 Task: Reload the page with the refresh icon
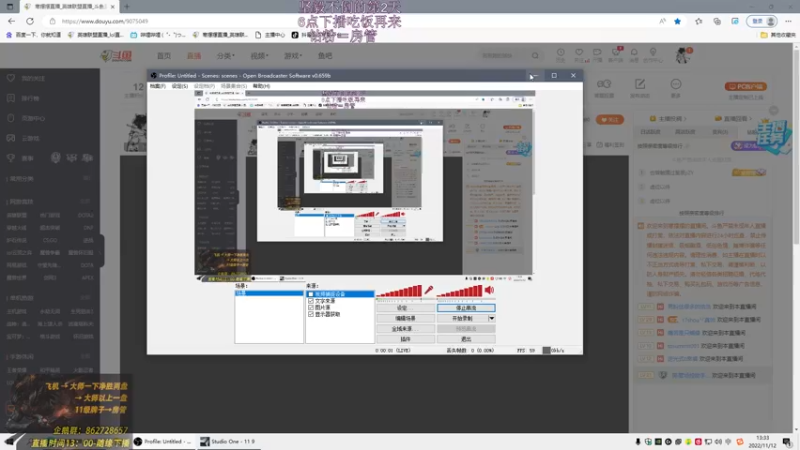[x=30, y=21]
